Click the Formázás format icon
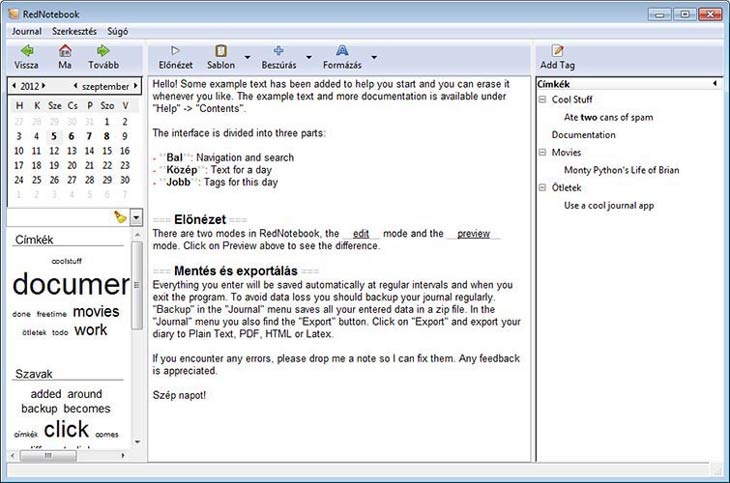 (341, 51)
